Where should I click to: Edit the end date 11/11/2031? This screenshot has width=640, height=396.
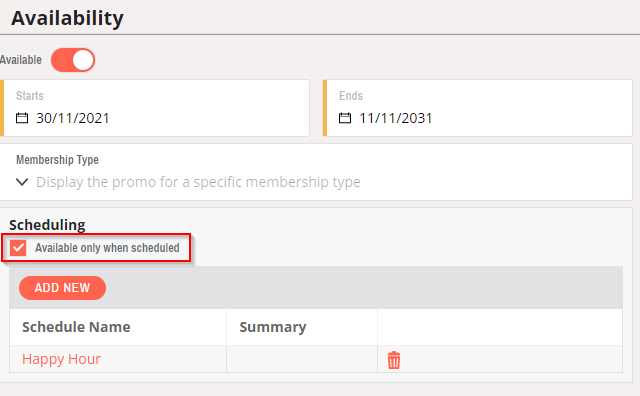(396, 118)
